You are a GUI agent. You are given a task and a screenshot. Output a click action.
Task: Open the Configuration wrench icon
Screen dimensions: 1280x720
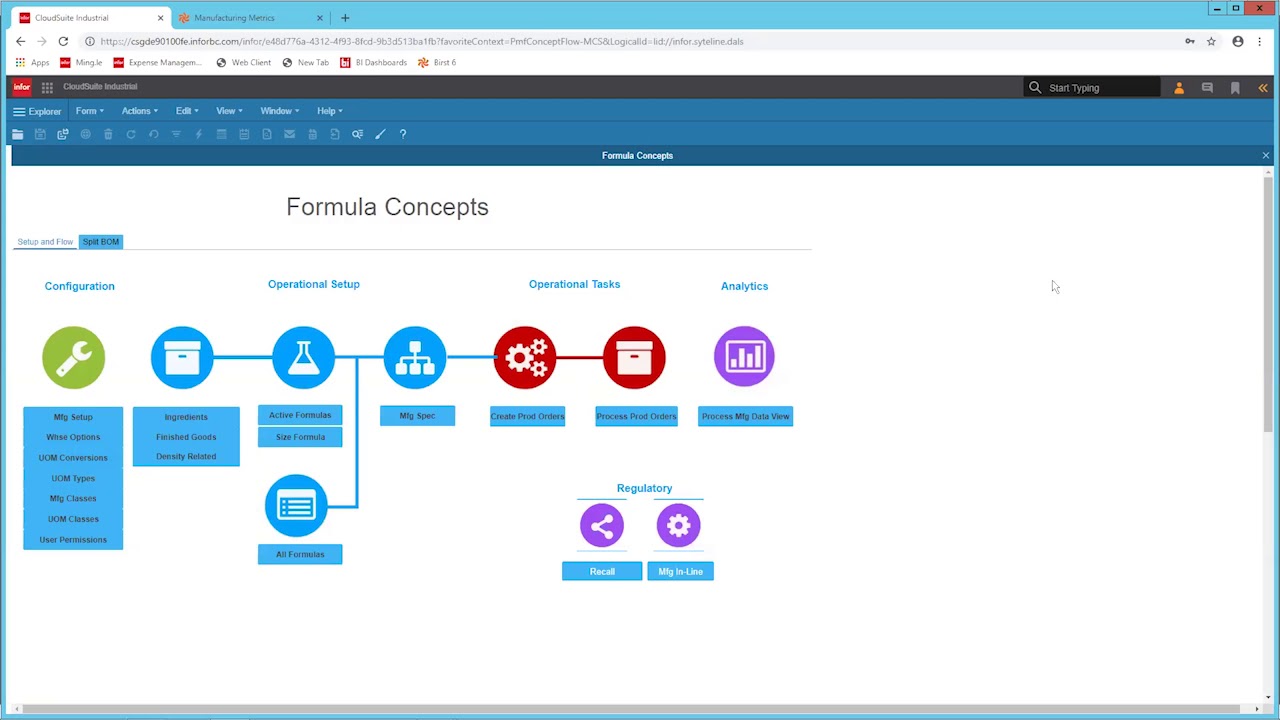(x=73, y=357)
